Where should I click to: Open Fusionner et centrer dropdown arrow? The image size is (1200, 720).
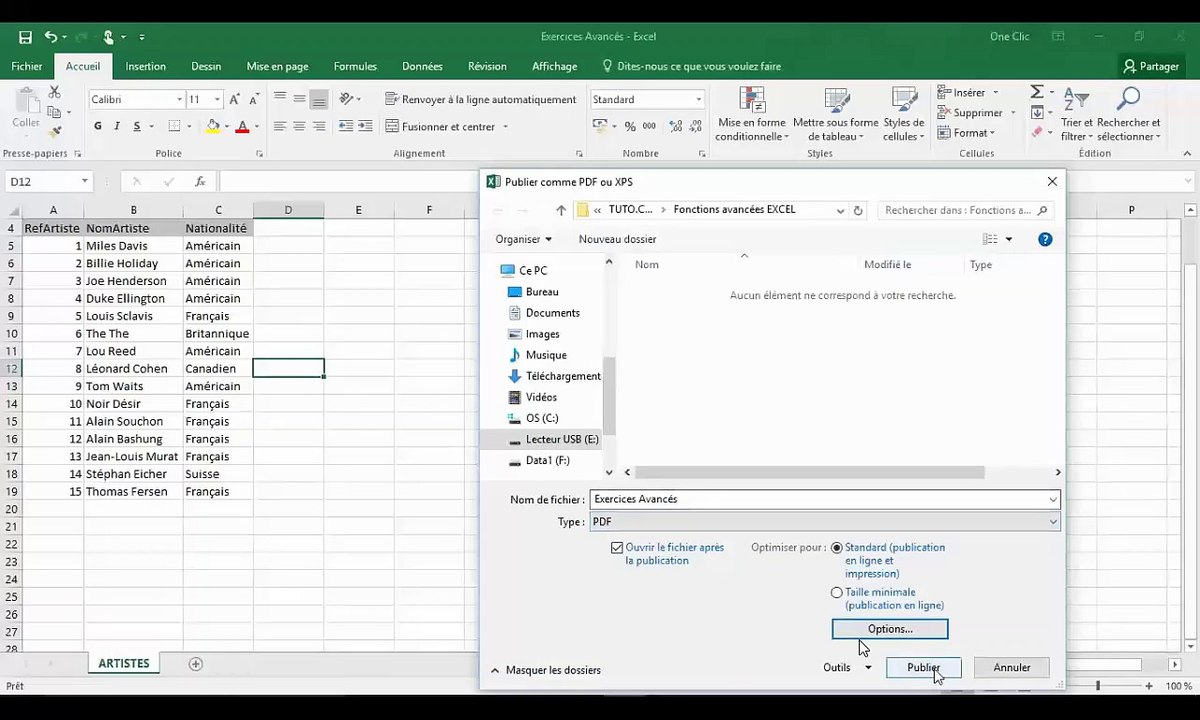click(x=505, y=127)
